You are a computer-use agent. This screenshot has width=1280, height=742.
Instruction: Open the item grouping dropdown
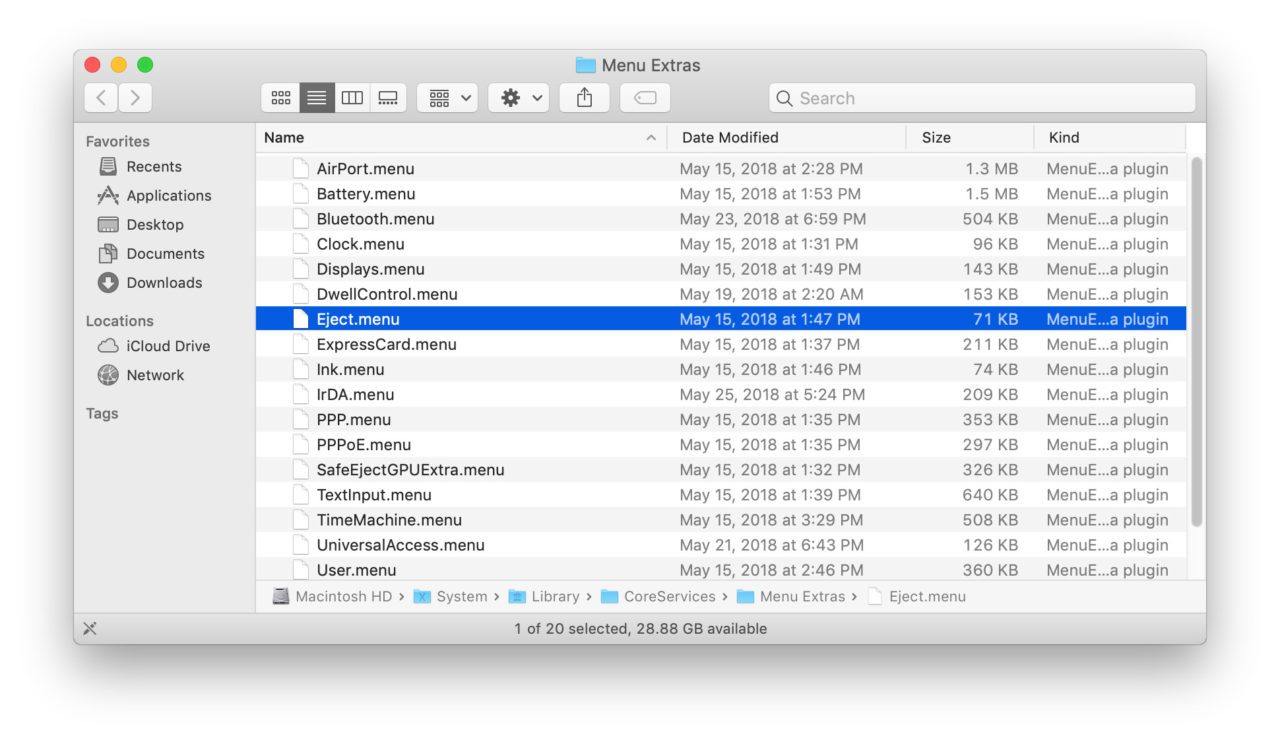point(446,97)
